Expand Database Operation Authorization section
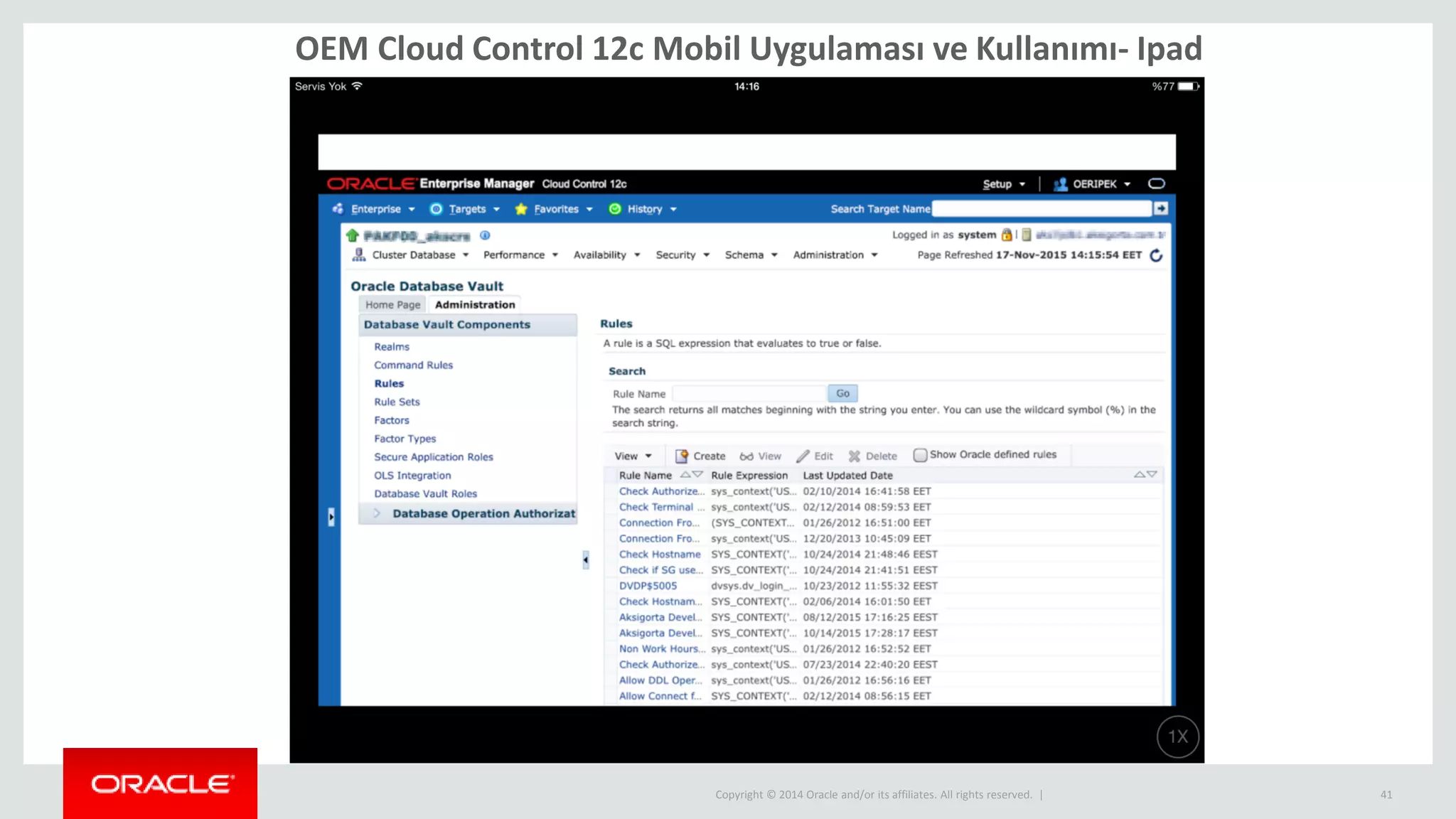This screenshot has height=819, width=1456. pyautogui.click(x=378, y=513)
